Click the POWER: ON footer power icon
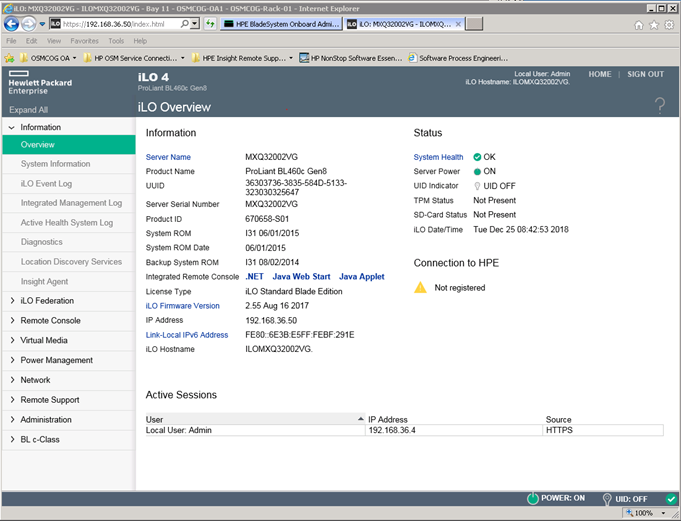The image size is (681, 521). [x=532, y=498]
